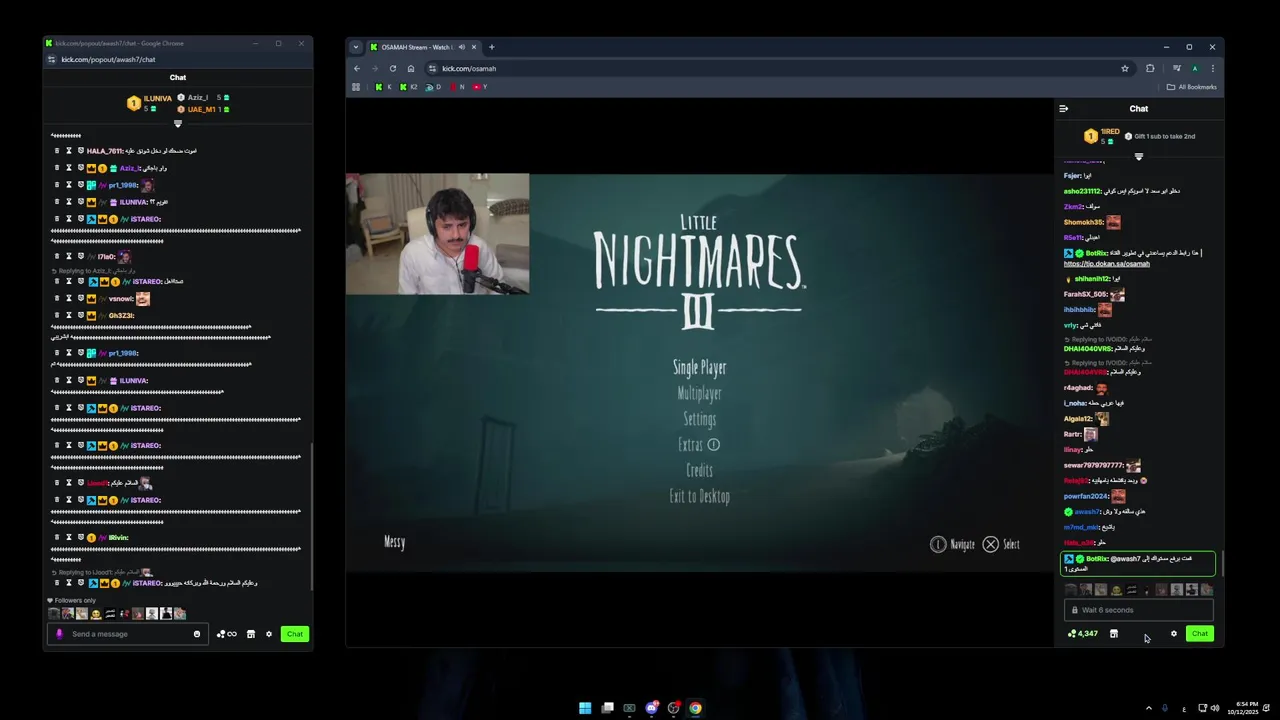This screenshot has width=1280, height=720.
Task: Expand gift leaderboard in main chat
Action: tap(1139, 157)
